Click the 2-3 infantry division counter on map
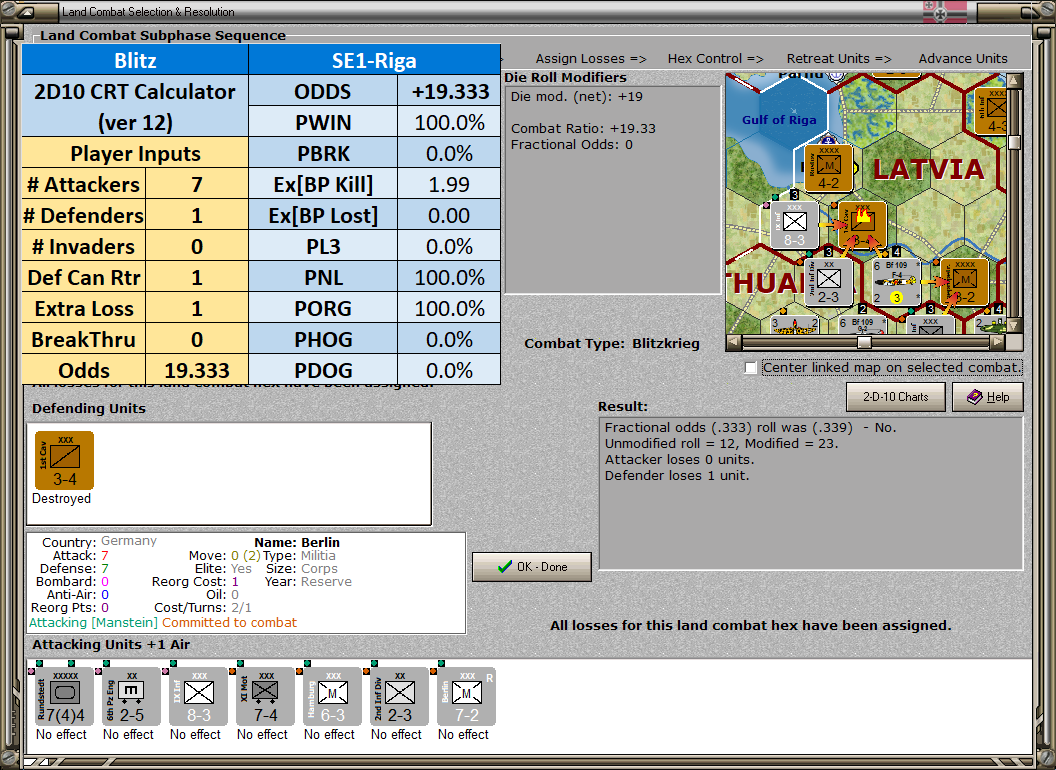This screenshot has width=1056, height=770. click(828, 282)
